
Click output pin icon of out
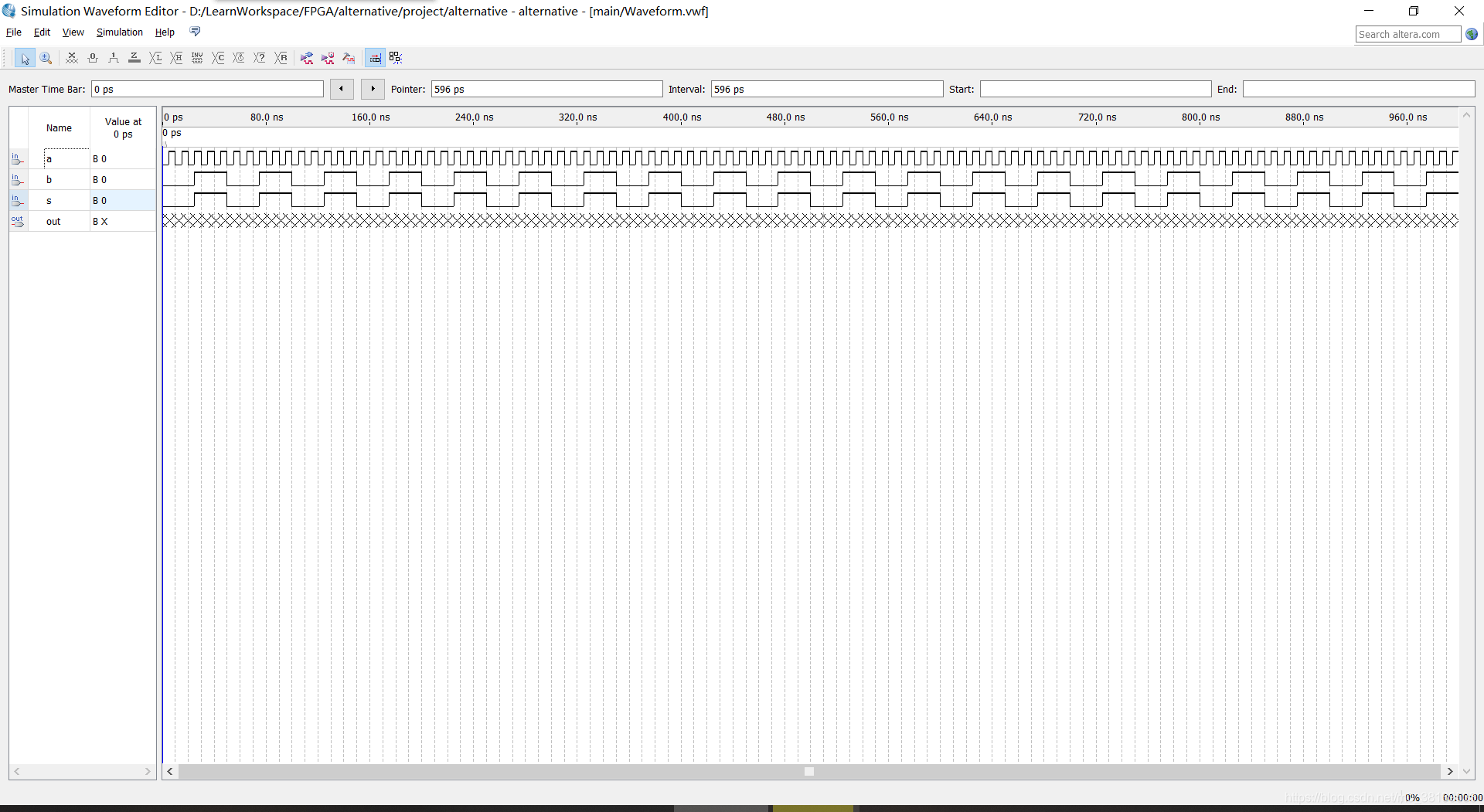(18, 222)
